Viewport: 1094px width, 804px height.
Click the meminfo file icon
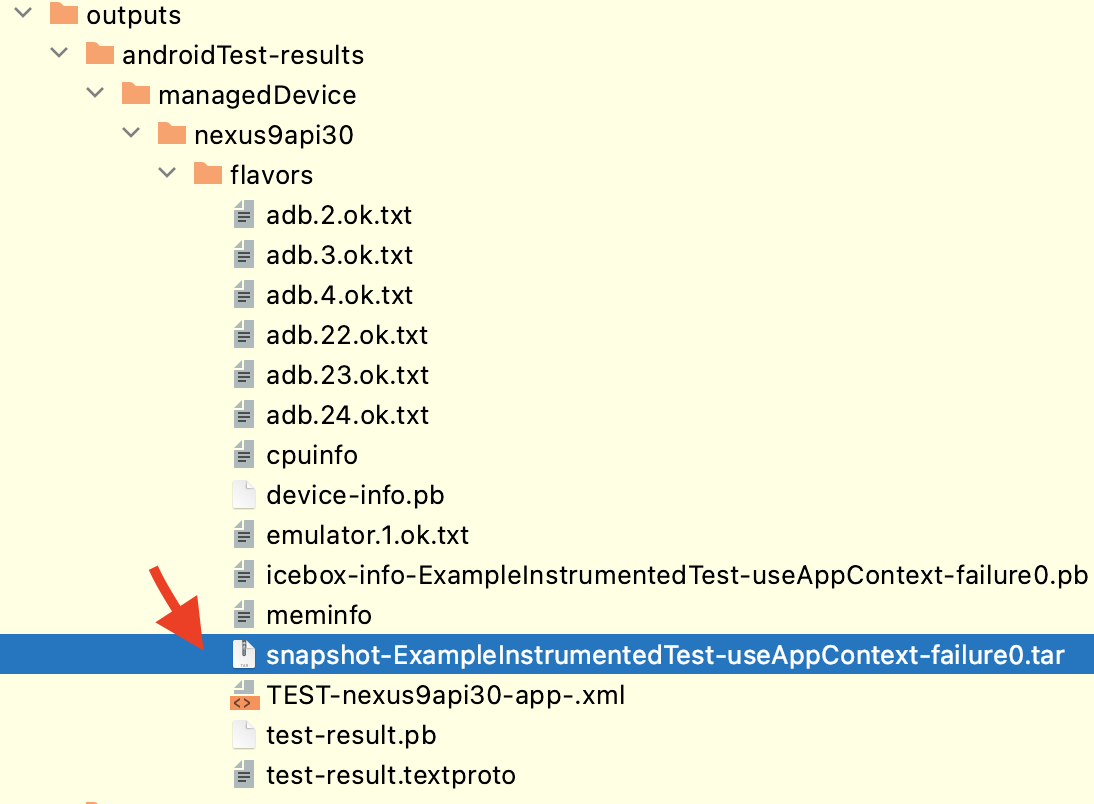tap(243, 614)
